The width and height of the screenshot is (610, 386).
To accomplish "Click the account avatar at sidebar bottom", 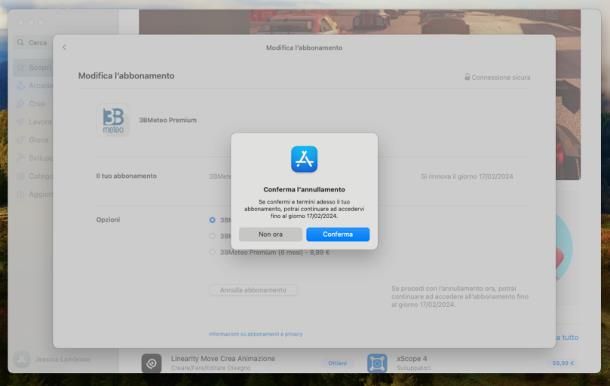I will pyautogui.click(x=22, y=359).
